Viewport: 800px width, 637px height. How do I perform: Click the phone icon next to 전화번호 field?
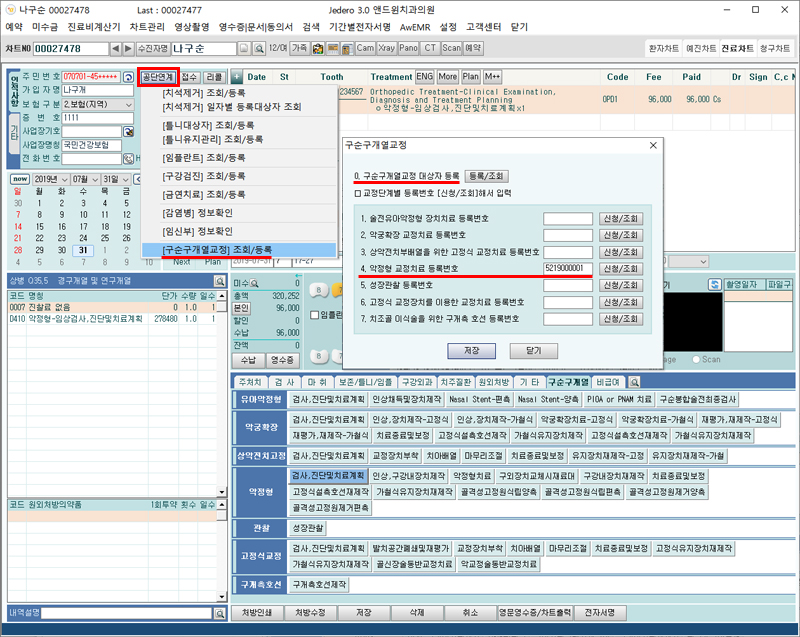tap(129, 158)
